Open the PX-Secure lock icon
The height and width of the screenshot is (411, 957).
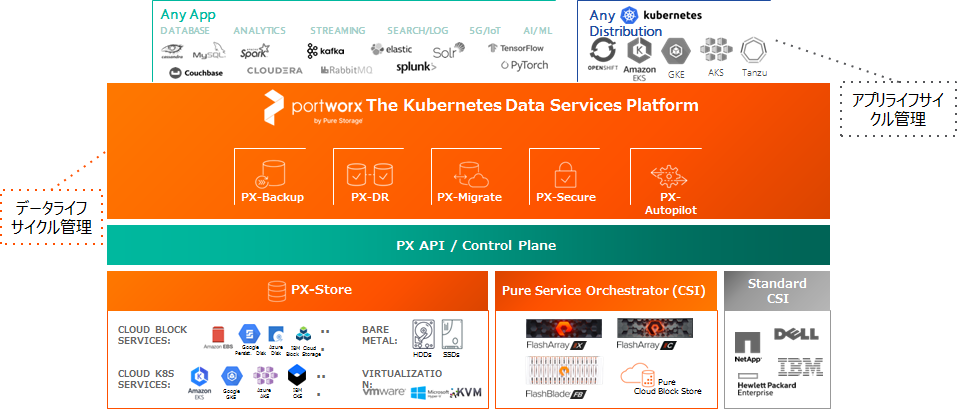[565, 171]
